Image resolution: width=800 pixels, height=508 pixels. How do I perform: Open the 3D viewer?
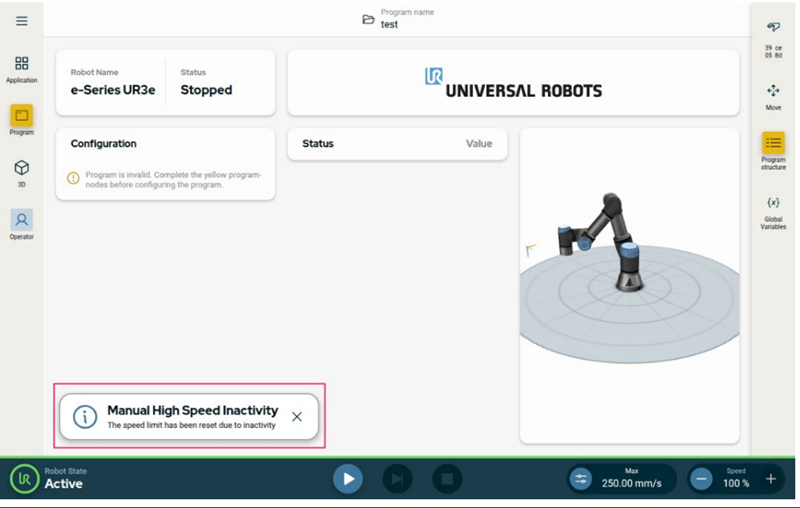(x=22, y=171)
